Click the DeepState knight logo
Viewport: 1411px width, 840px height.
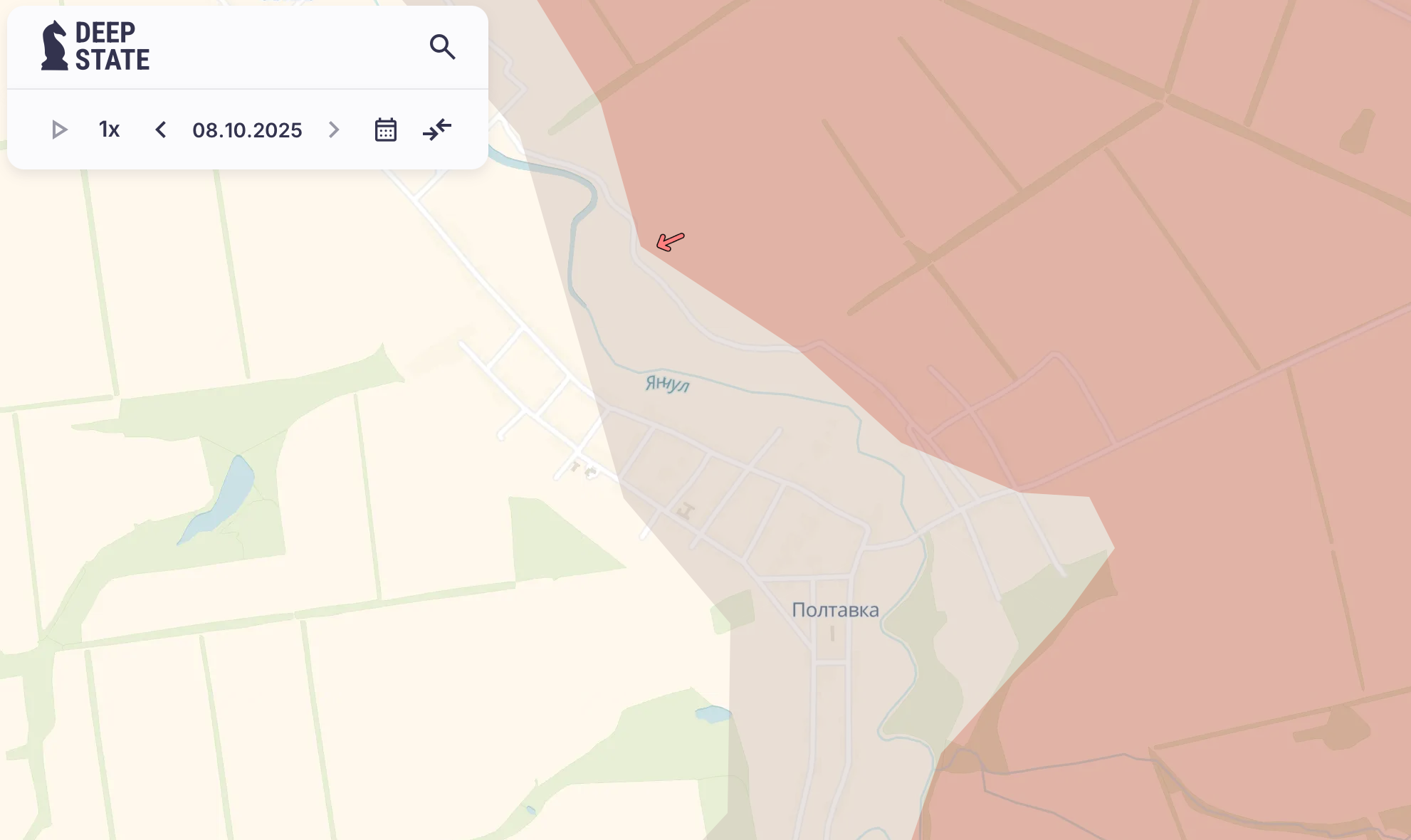pyautogui.click(x=54, y=46)
